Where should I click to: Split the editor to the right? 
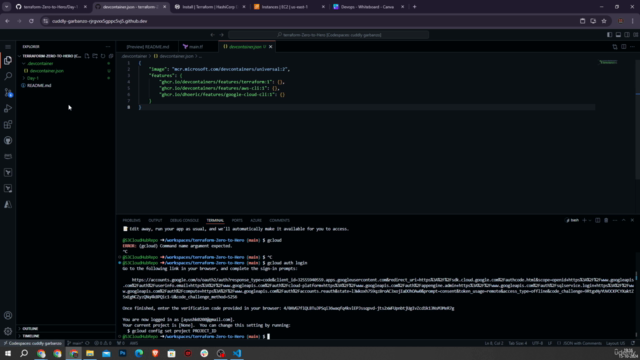(x=624, y=47)
